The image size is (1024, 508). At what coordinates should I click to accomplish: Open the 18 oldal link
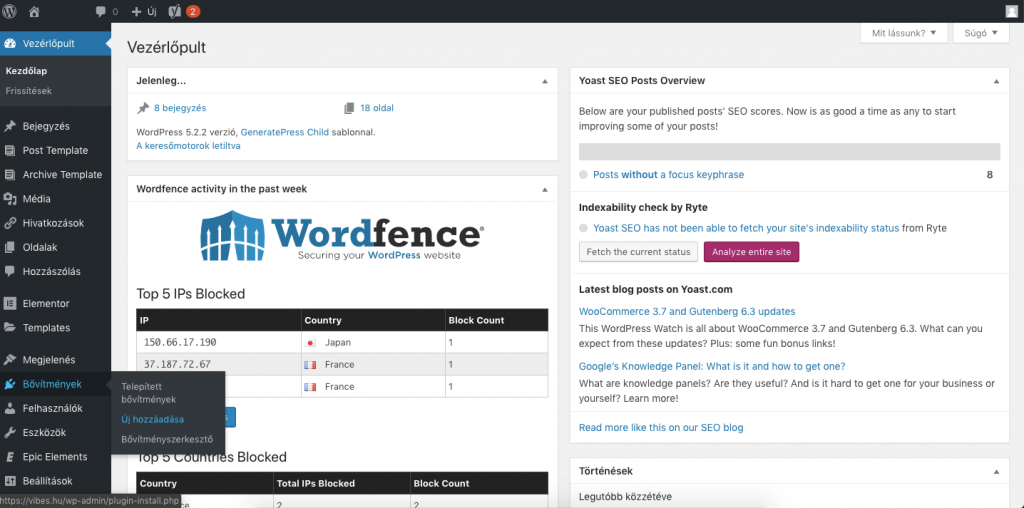[377, 108]
